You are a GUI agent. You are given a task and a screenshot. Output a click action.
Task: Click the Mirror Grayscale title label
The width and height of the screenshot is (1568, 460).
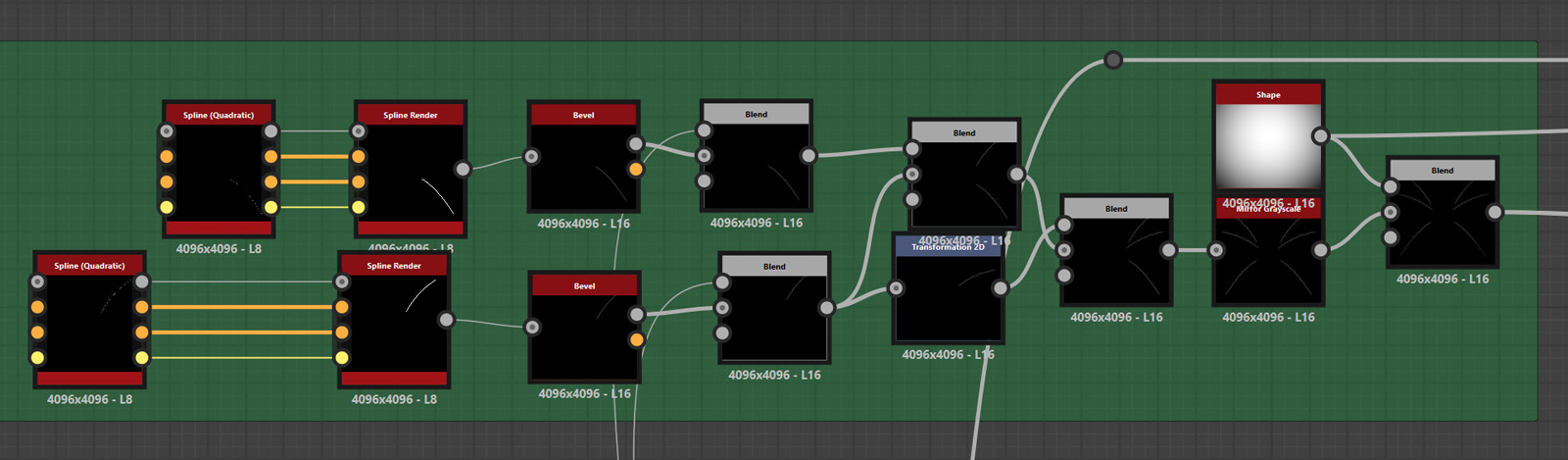[x=1268, y=209]
